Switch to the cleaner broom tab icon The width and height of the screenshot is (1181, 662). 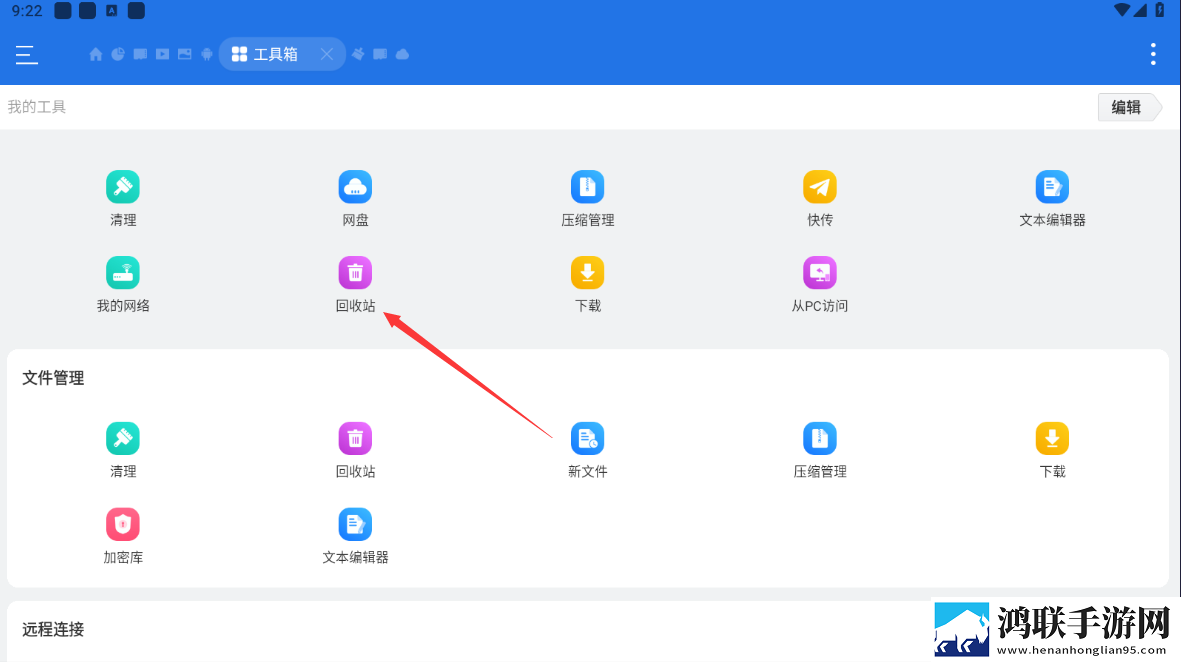click(359, 54)
